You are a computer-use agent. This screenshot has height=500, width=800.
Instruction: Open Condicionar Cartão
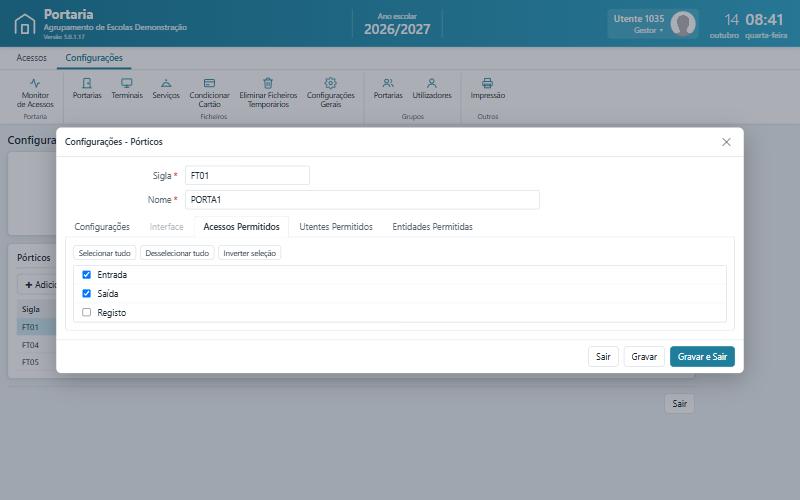(209, 93)
